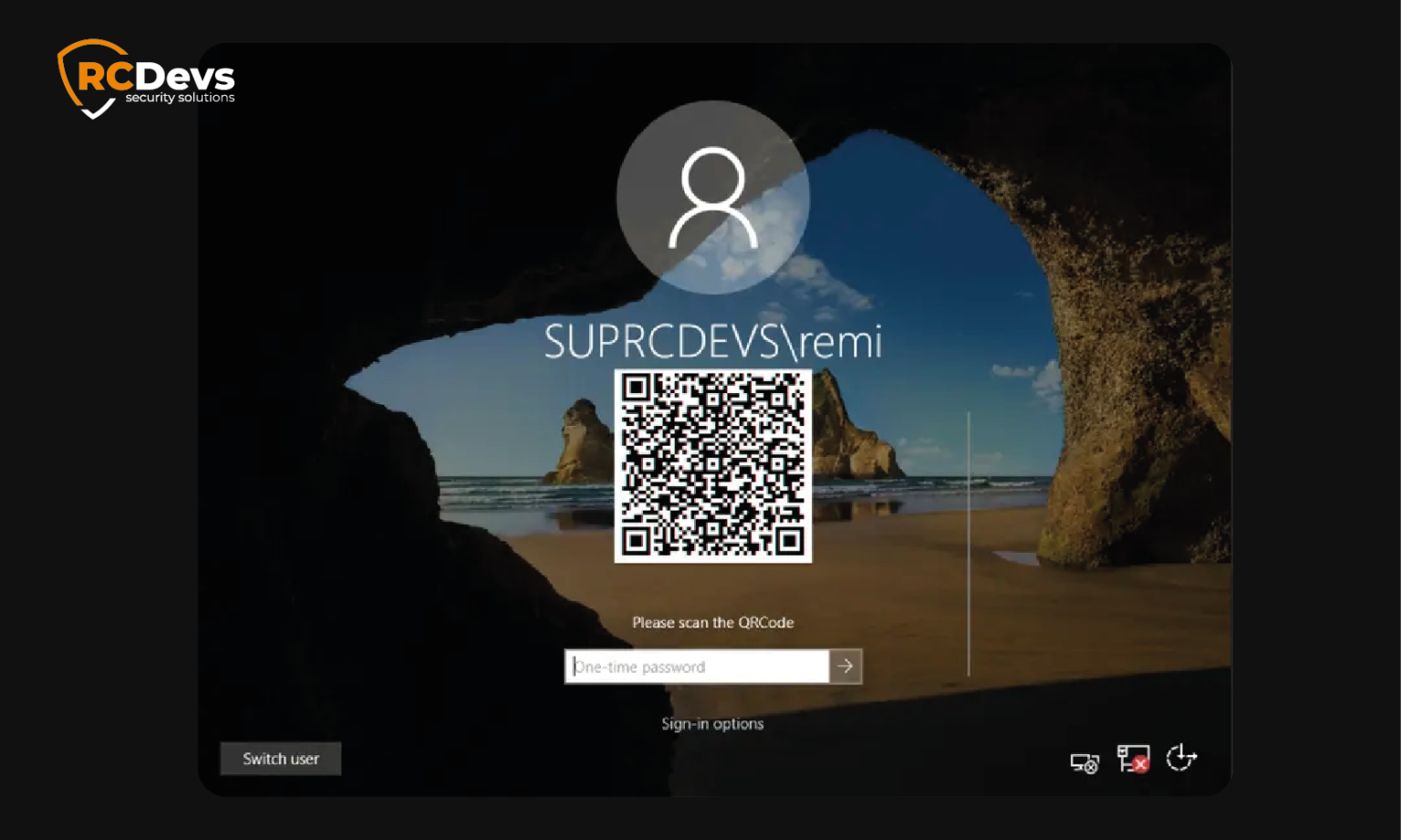Select the username SUPRCDEVS\remi

point(712,341)
